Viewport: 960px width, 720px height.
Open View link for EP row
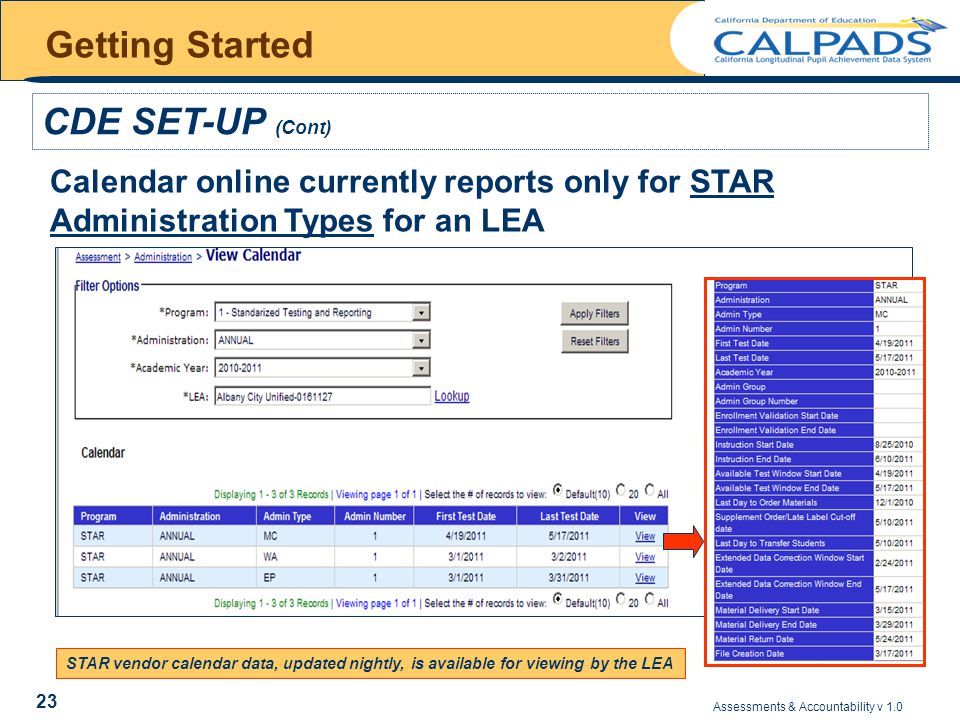tap(645, 578)
